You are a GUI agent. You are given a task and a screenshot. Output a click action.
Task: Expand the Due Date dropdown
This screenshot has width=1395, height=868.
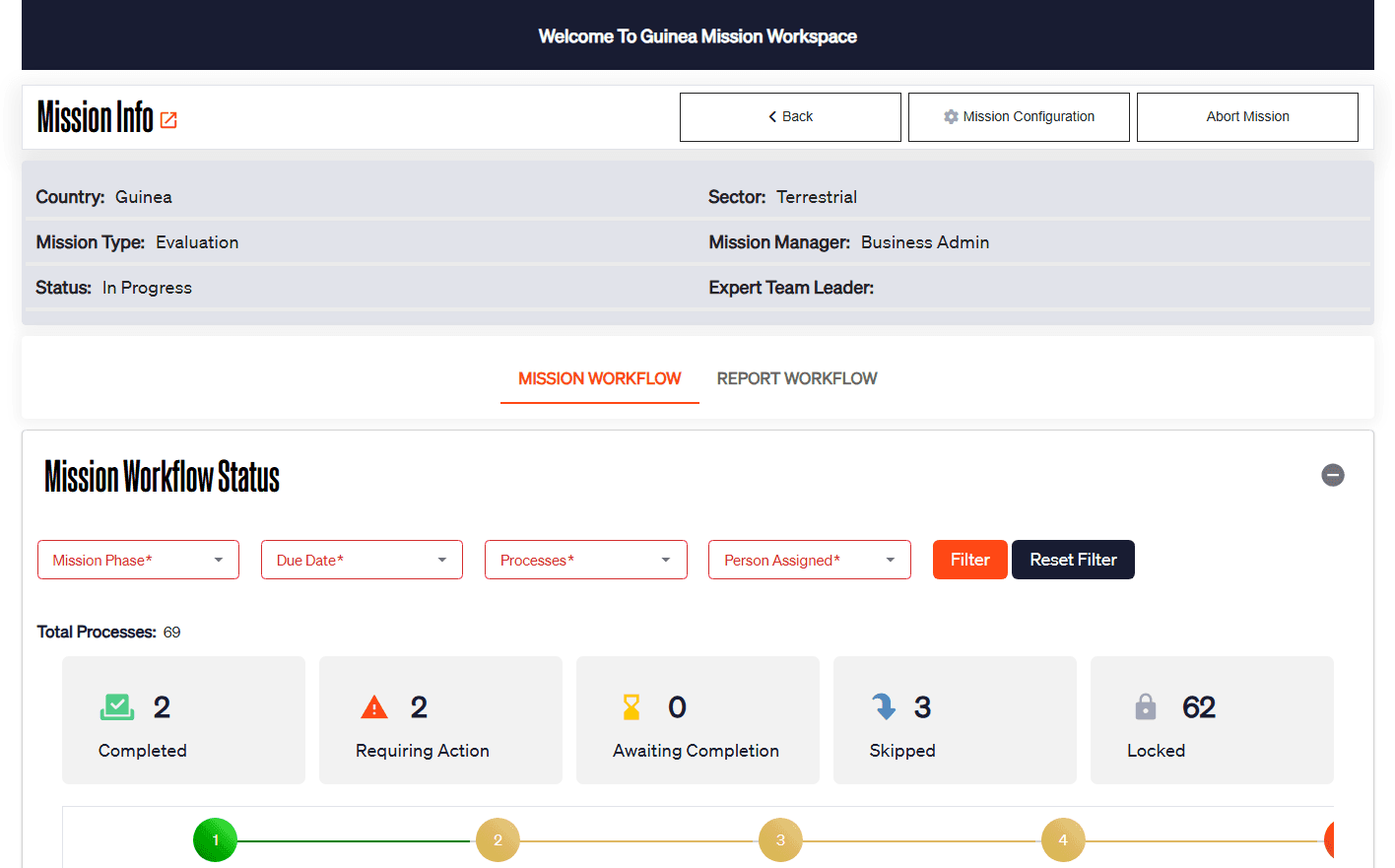point(362,560)
